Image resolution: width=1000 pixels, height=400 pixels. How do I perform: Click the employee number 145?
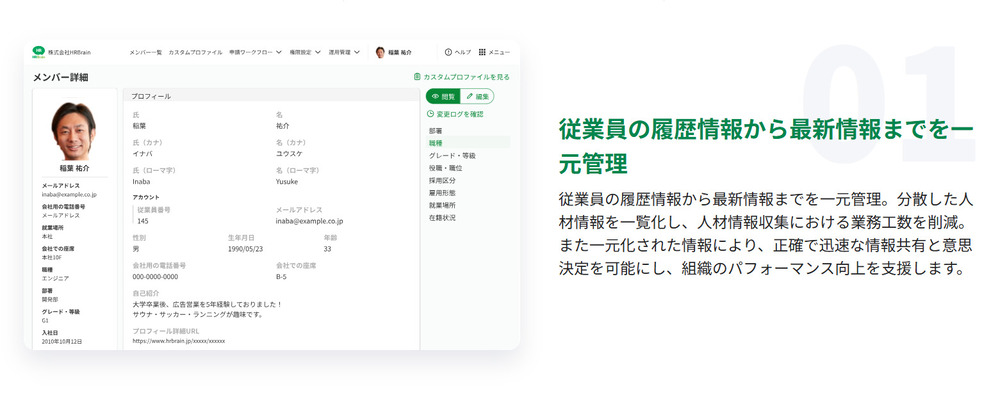click(x=143, y=221)
